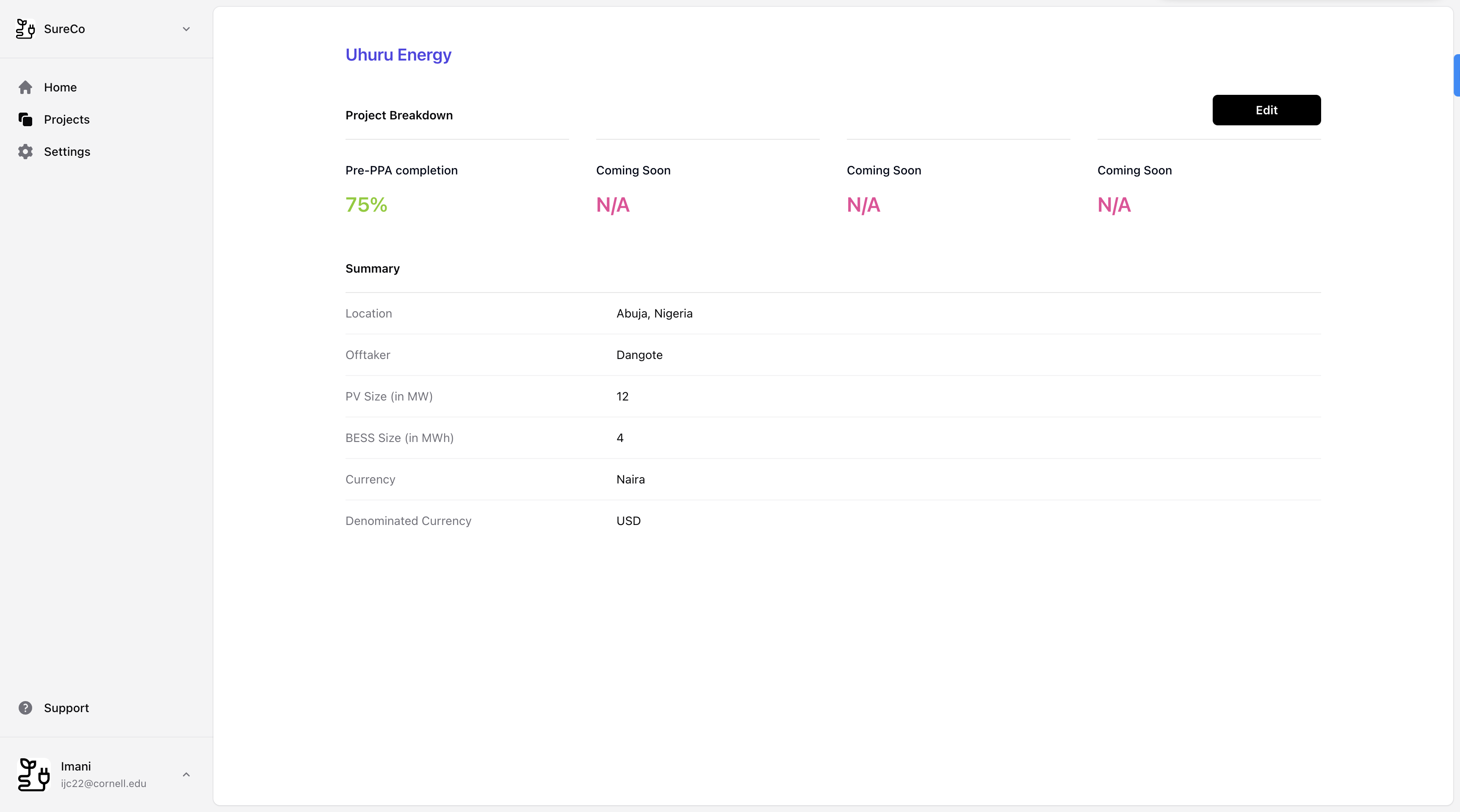Open the Settings menu item
Screen dimensions: 1460x812
pyautogui.click(x=67, y=152)
